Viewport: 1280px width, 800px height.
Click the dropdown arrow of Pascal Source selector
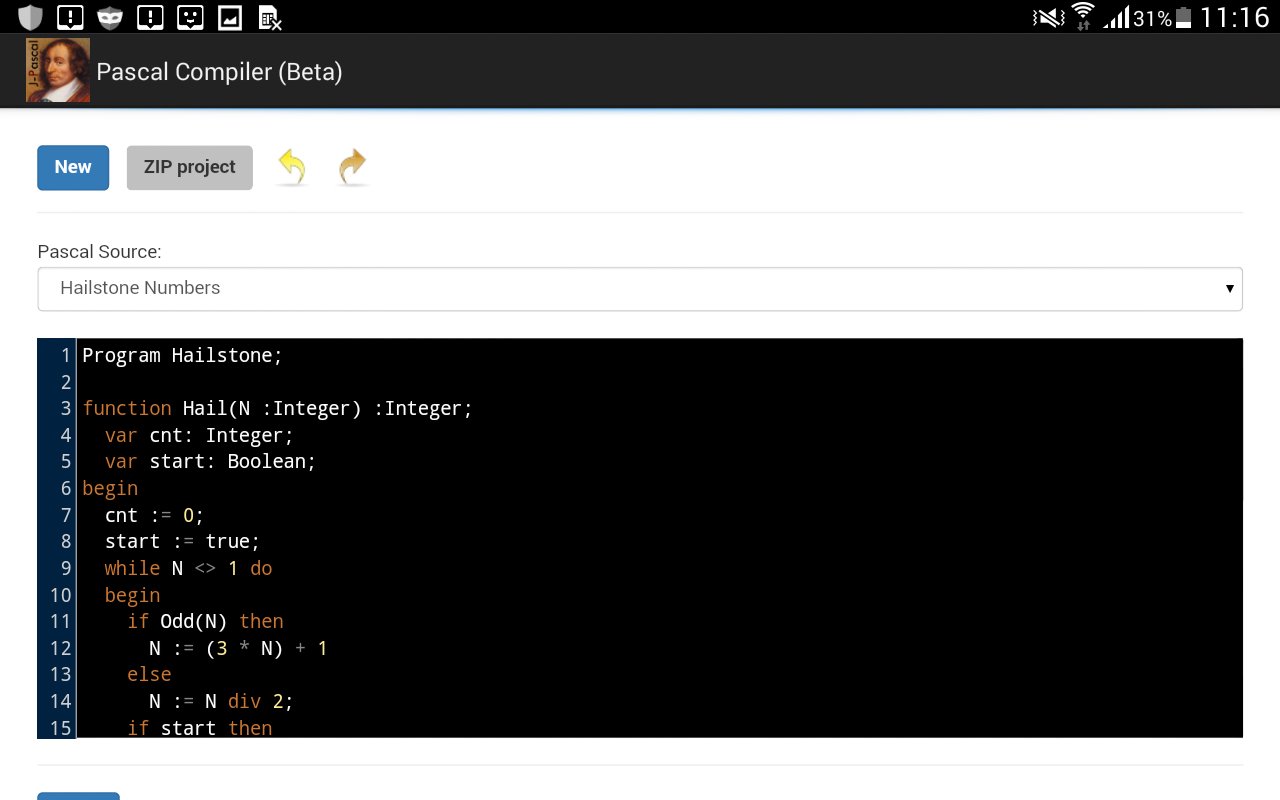tap(1230, 288)
